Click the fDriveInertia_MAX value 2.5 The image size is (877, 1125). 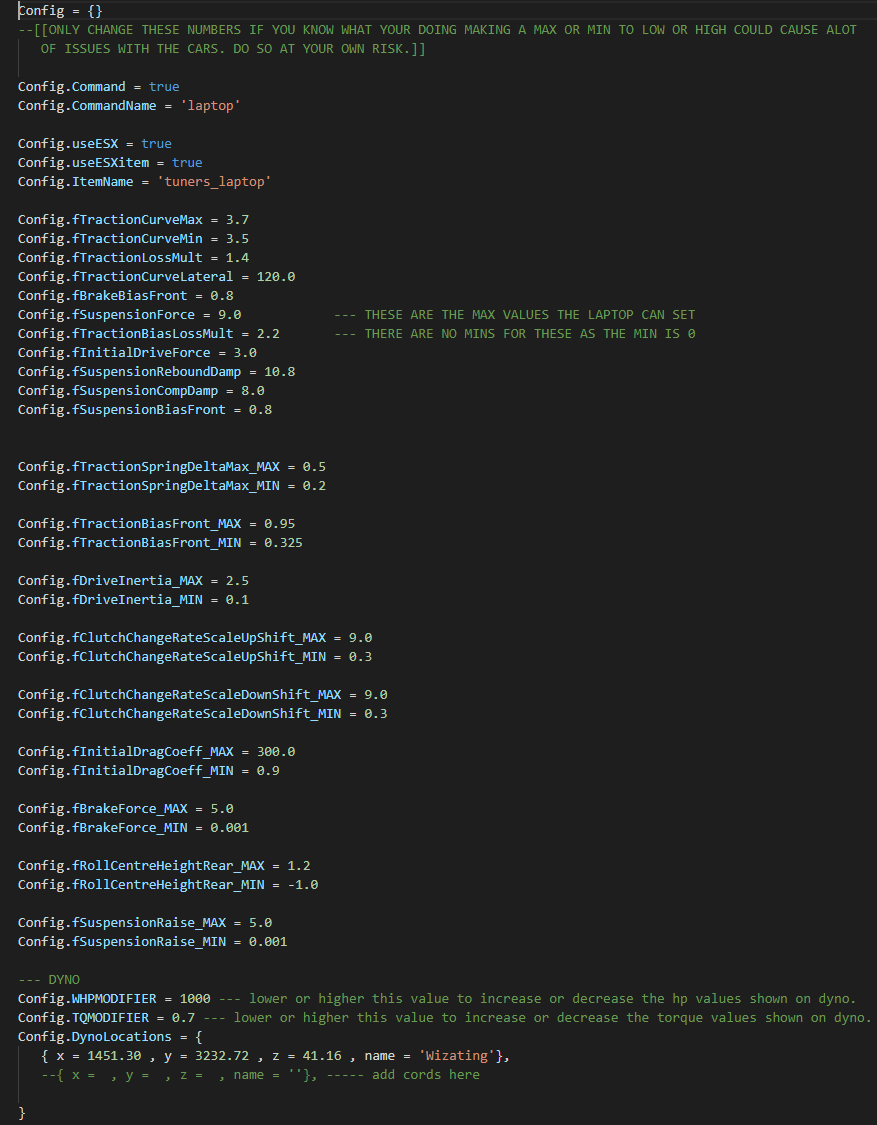(238, 580)
